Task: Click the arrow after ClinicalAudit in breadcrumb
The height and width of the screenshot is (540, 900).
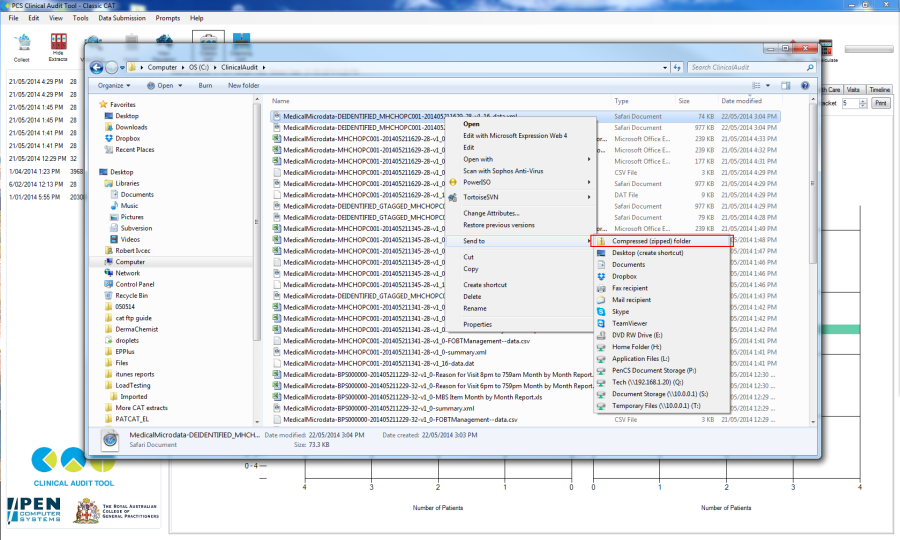Action: pyautogui.click(x=264, y=68)
